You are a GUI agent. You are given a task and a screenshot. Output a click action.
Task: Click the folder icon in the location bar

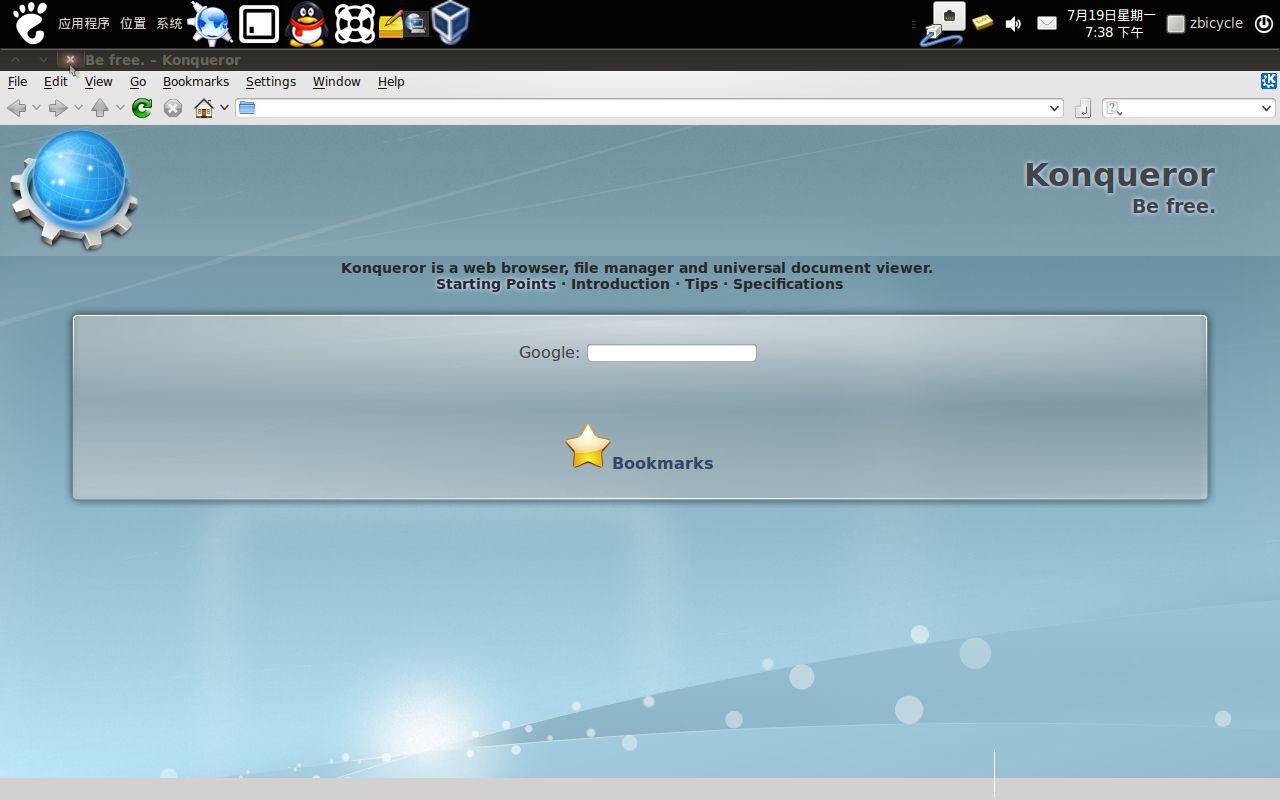click(246, 107)
